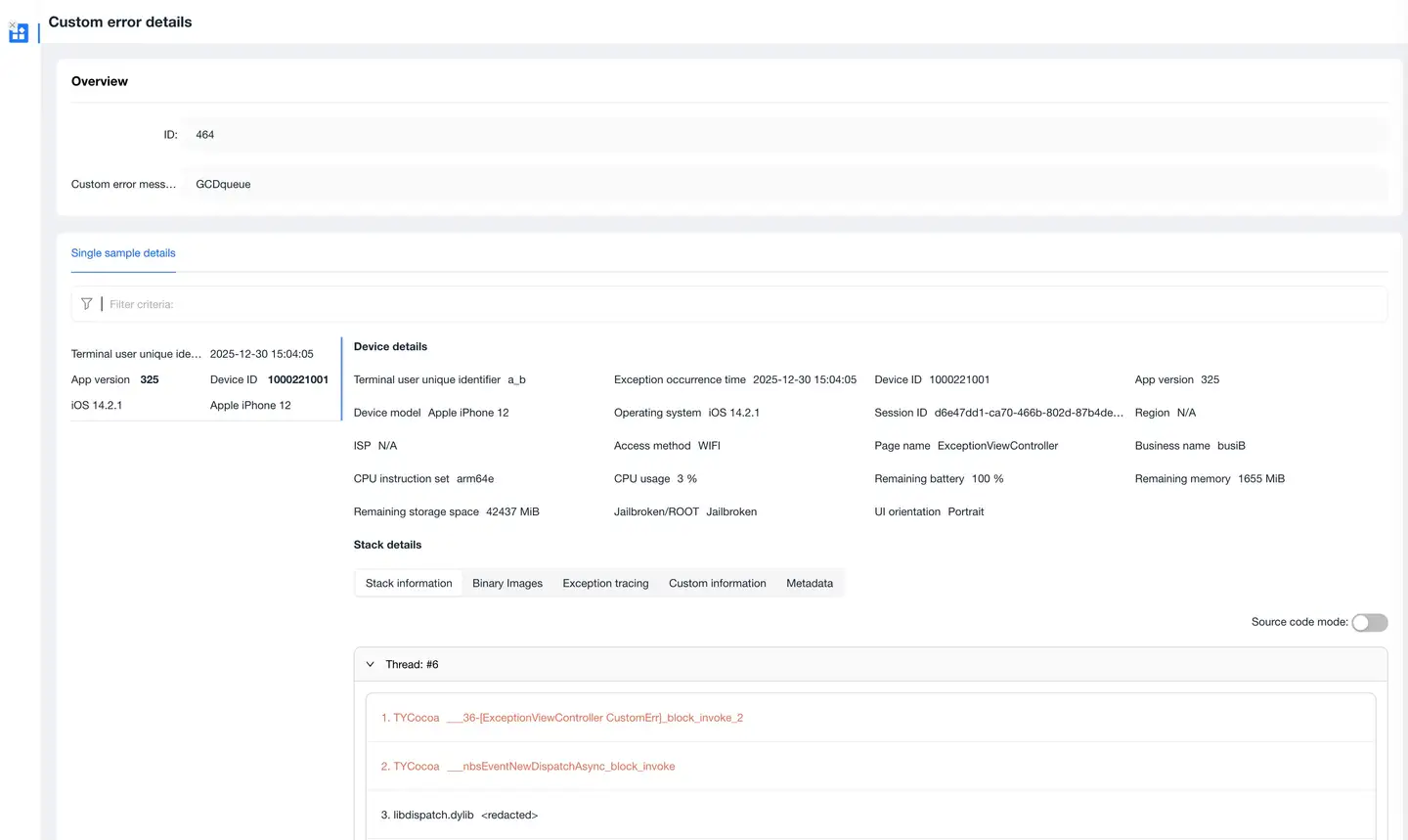This screenshot has width=1408, height=840.
Task: Toggle Source code mode switch
Action: tap(1369, 623)
